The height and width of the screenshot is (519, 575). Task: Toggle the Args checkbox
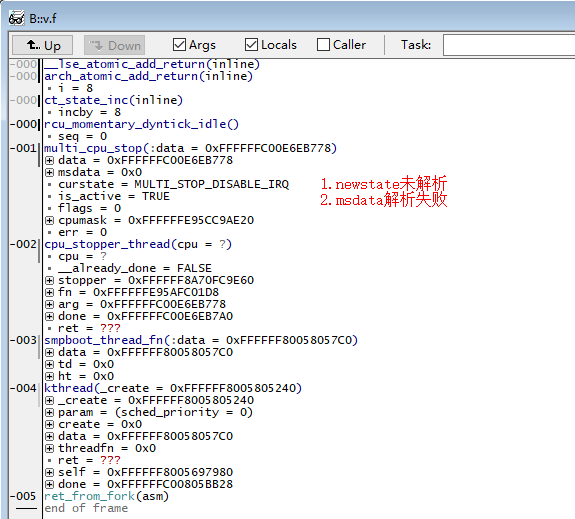(179, 45)
